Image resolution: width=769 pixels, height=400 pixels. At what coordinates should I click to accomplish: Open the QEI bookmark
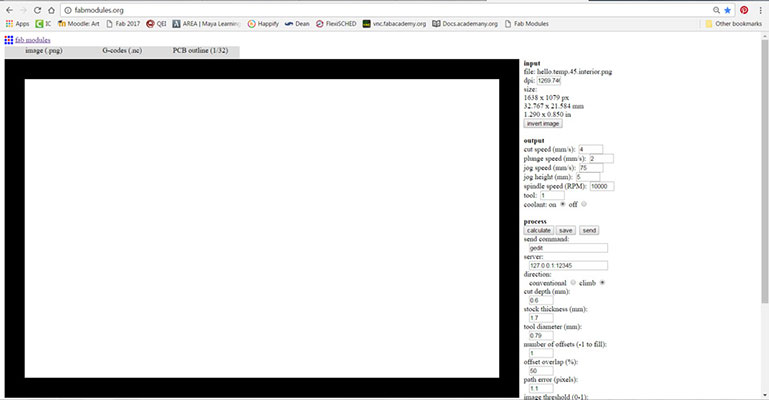click(x=156, y=24)
